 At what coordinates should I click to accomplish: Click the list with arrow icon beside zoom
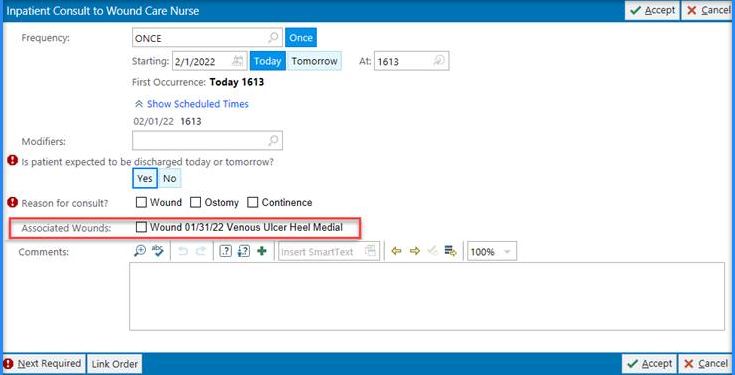click(450, 252)
